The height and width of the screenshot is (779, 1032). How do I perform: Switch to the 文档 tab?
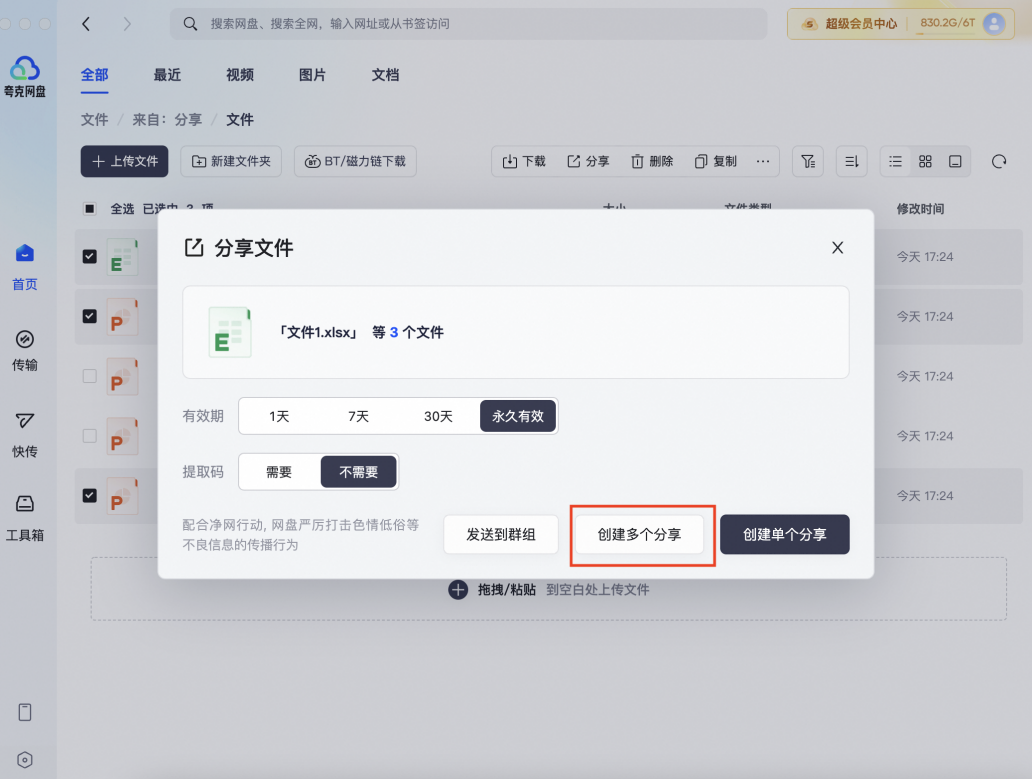[x=385, y=75]
